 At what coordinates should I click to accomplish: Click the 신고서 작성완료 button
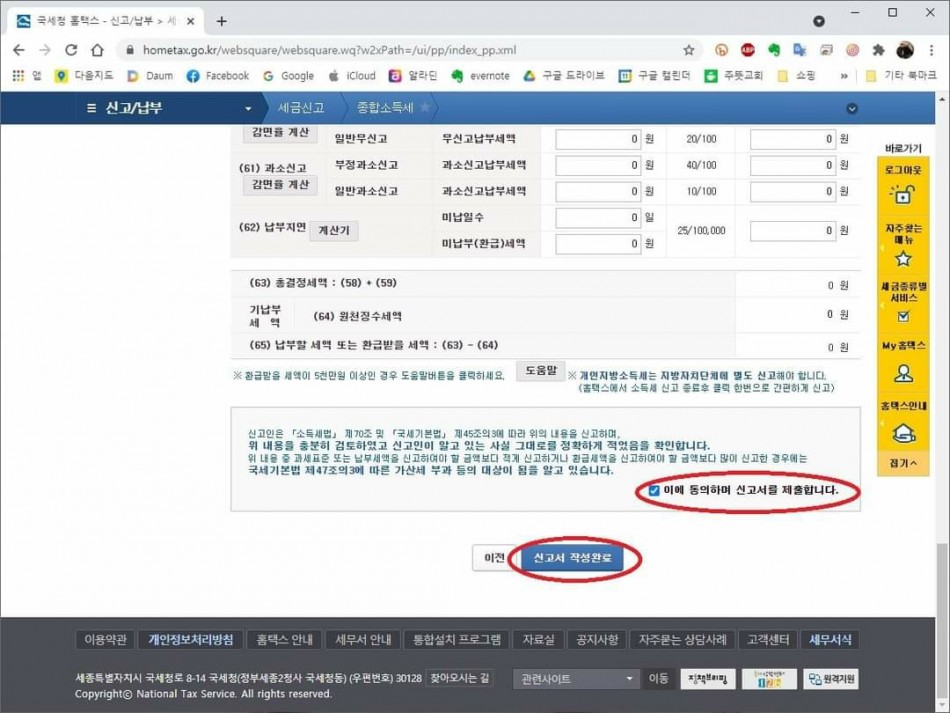click(571, 559)
